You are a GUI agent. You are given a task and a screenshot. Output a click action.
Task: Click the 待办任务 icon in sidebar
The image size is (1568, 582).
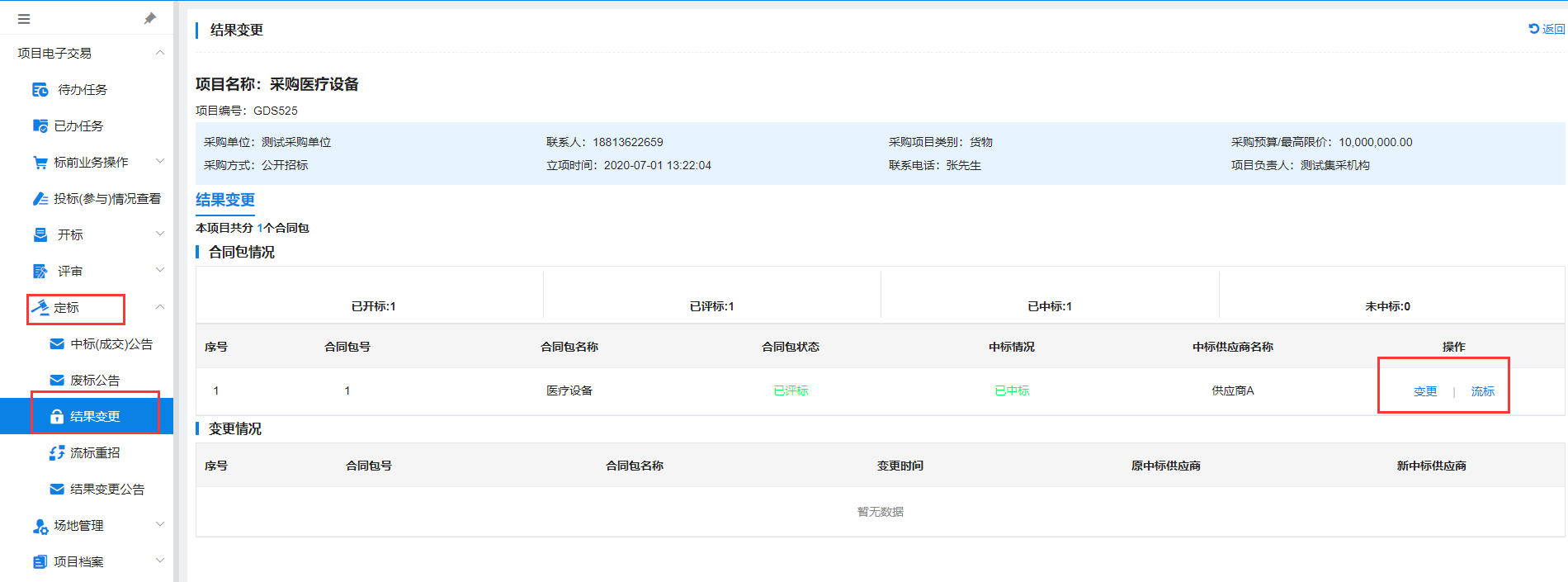point(40,90)
